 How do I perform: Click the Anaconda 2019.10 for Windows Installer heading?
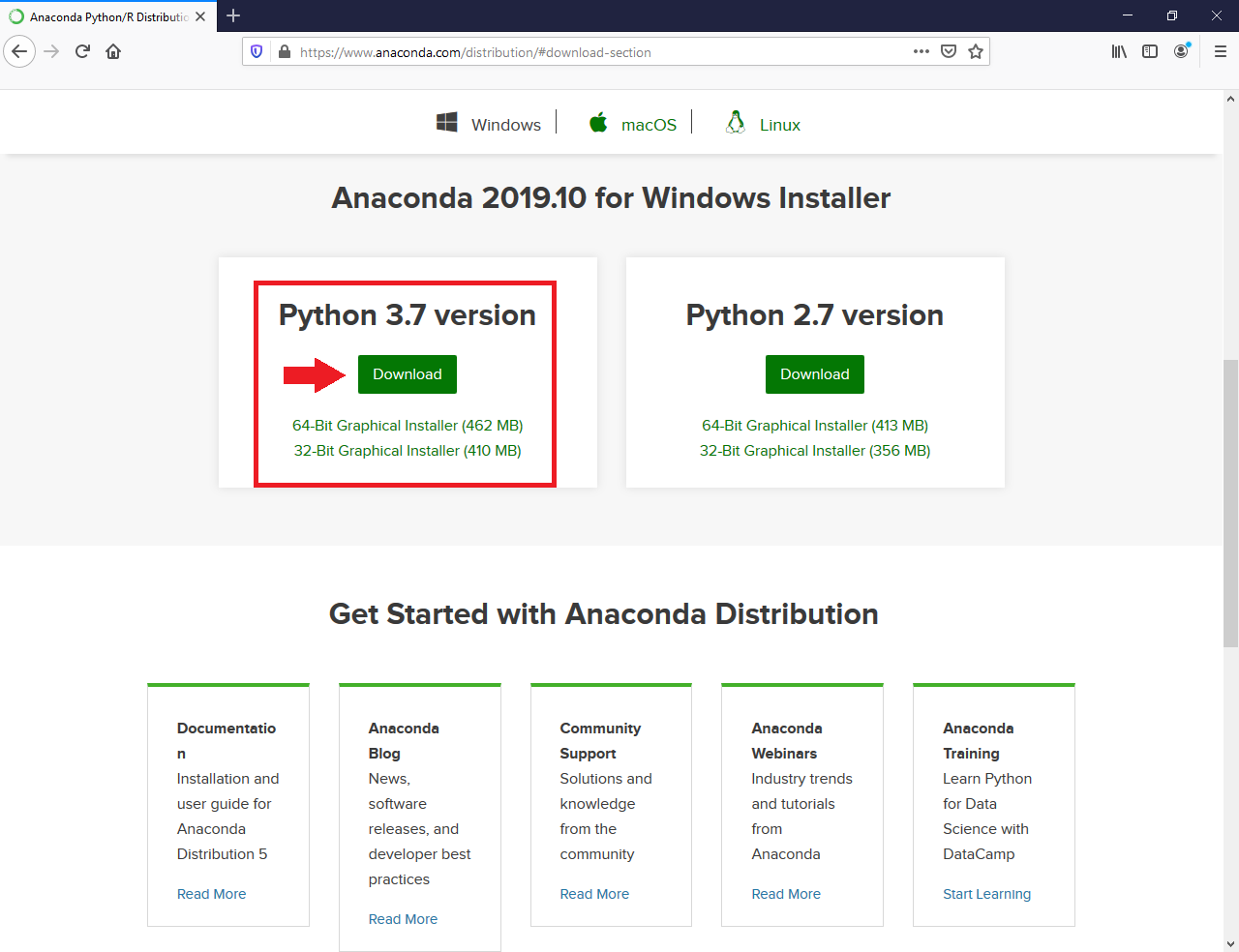pyautogui.click(x=611, y=198)
